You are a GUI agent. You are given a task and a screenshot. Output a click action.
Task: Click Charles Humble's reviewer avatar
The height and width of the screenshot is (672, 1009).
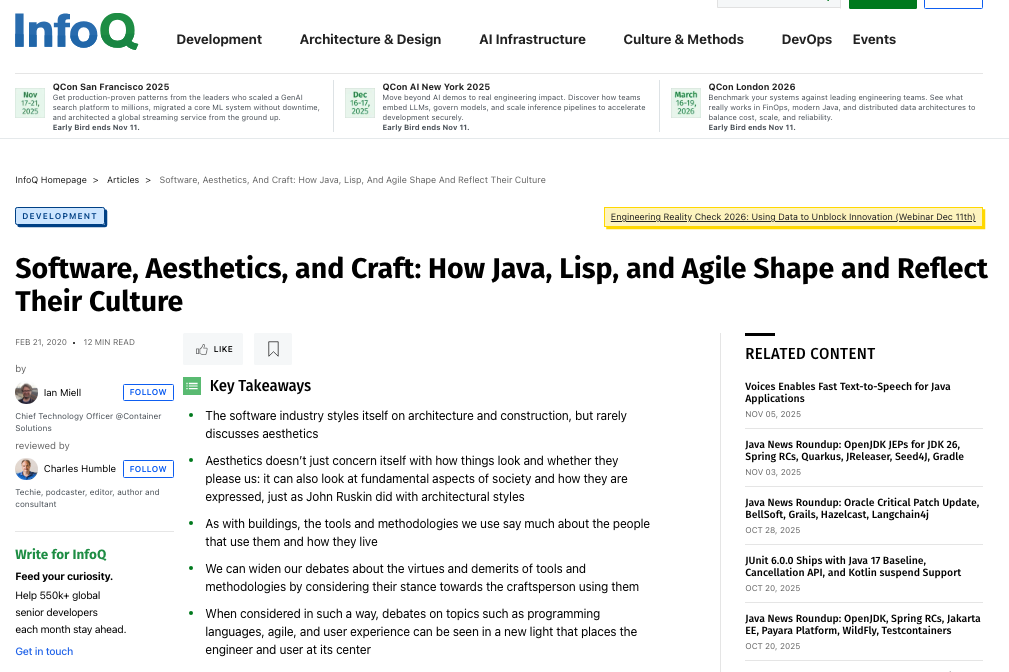pyautogui.click(x=27, y=469)
